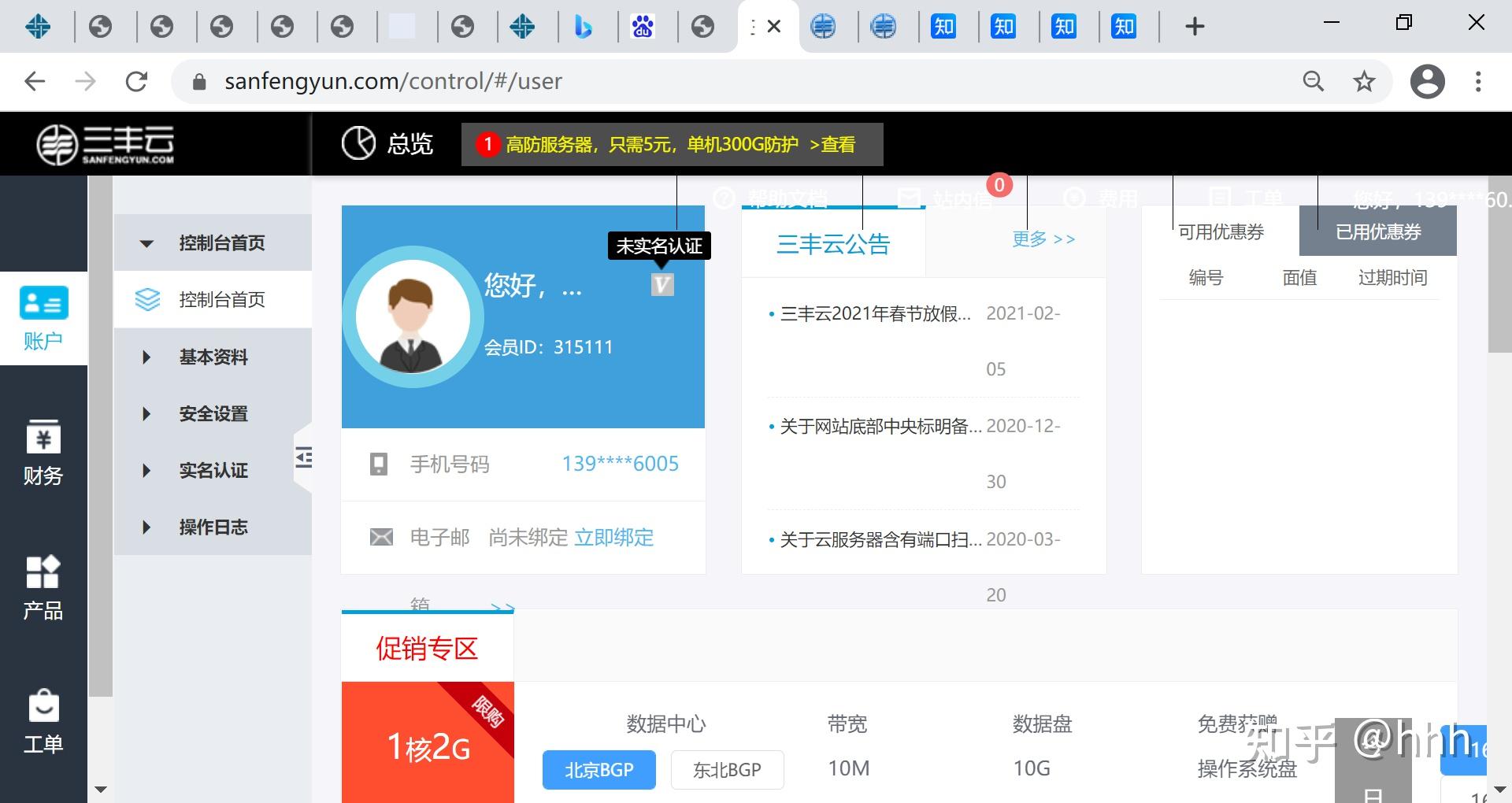
Task: Click the sidebar collapse handle icon
Action: pos(303,457)
